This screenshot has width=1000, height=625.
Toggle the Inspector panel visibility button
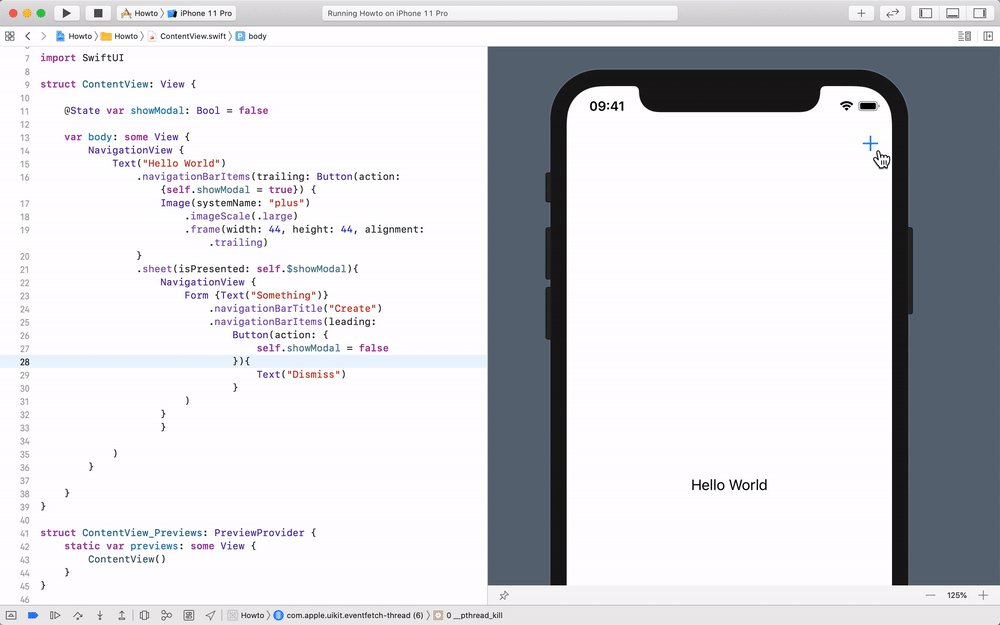click(978, 13)
